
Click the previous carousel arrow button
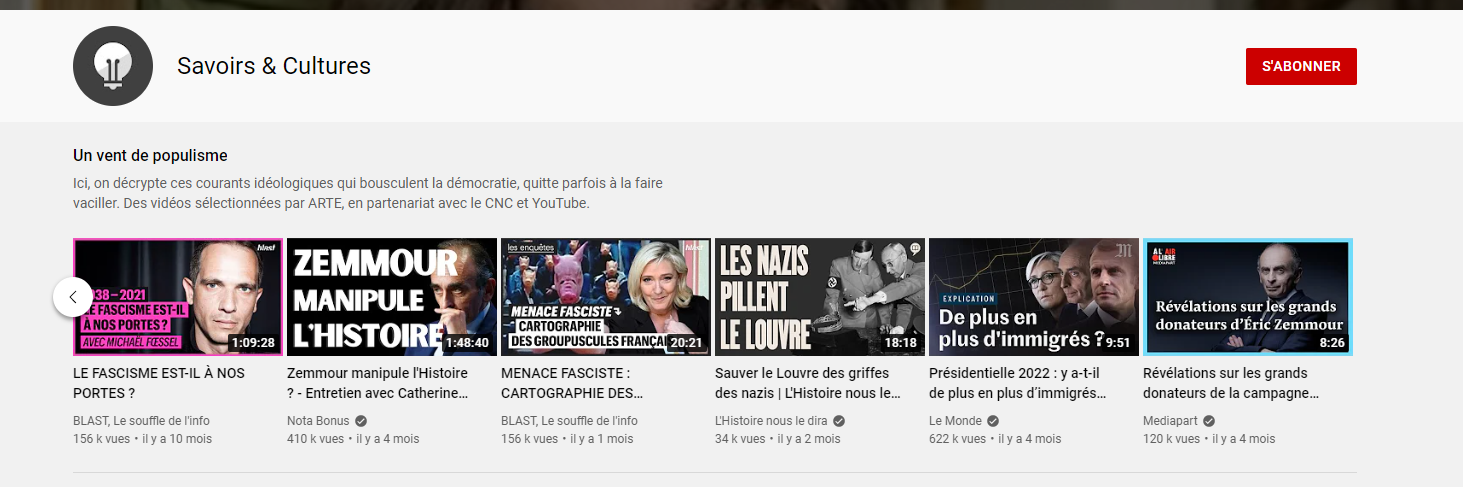point(73,297)
